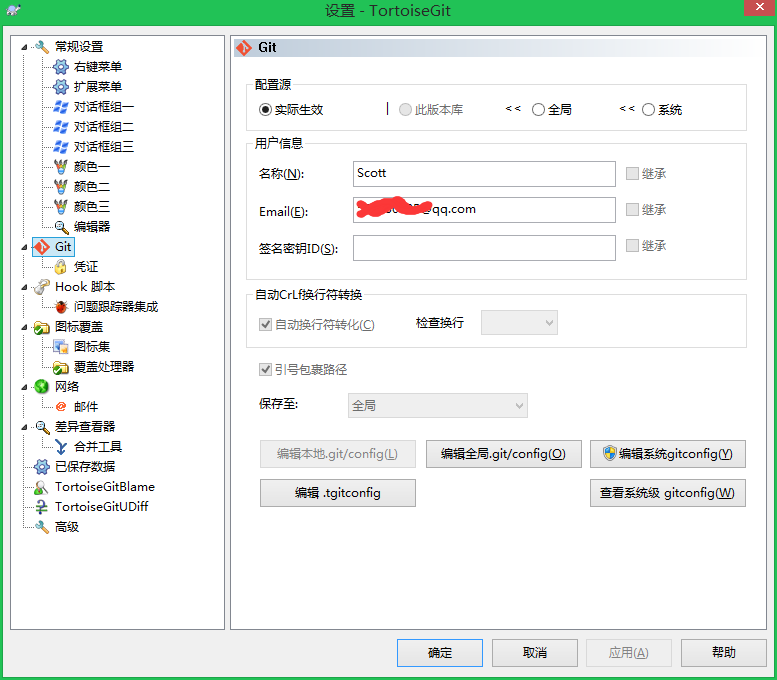The width and height of the screenshot is (777, 680).
Task: Click the bug icon for issue tracker integration
Action: [x=61, y=307]
